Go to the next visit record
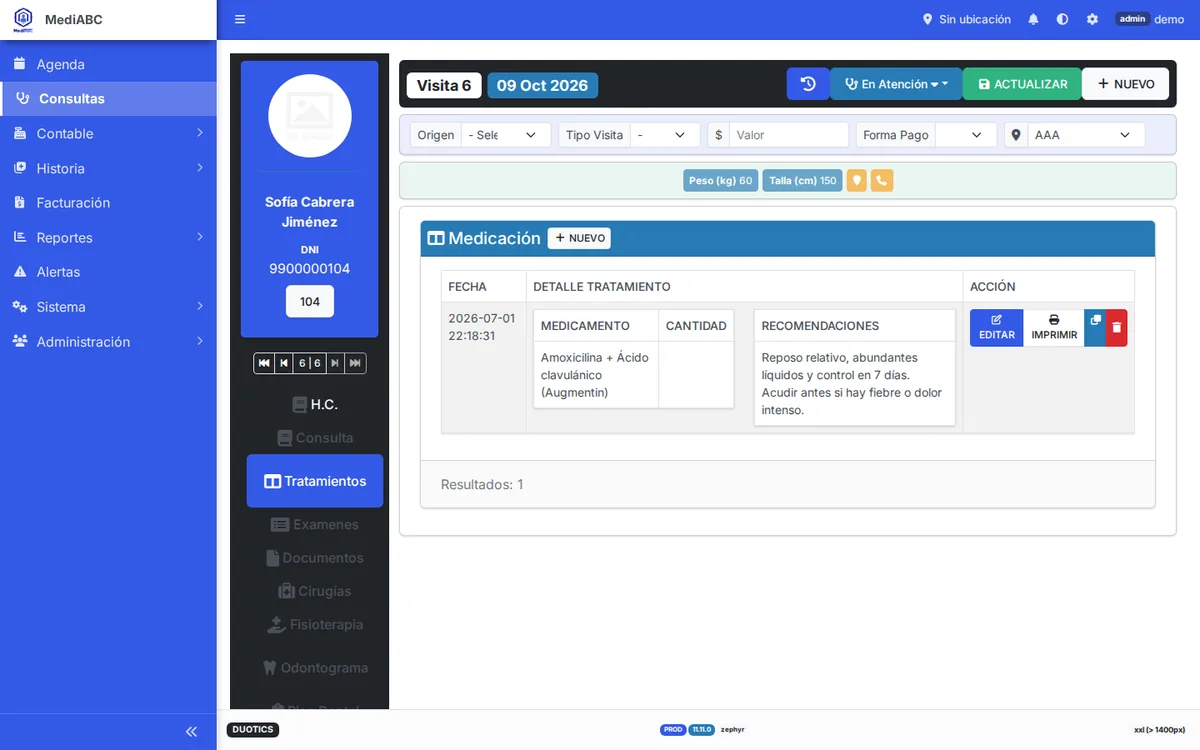Image resolution: width=1200 pixels, height=750 pixels. click(335, 363)
